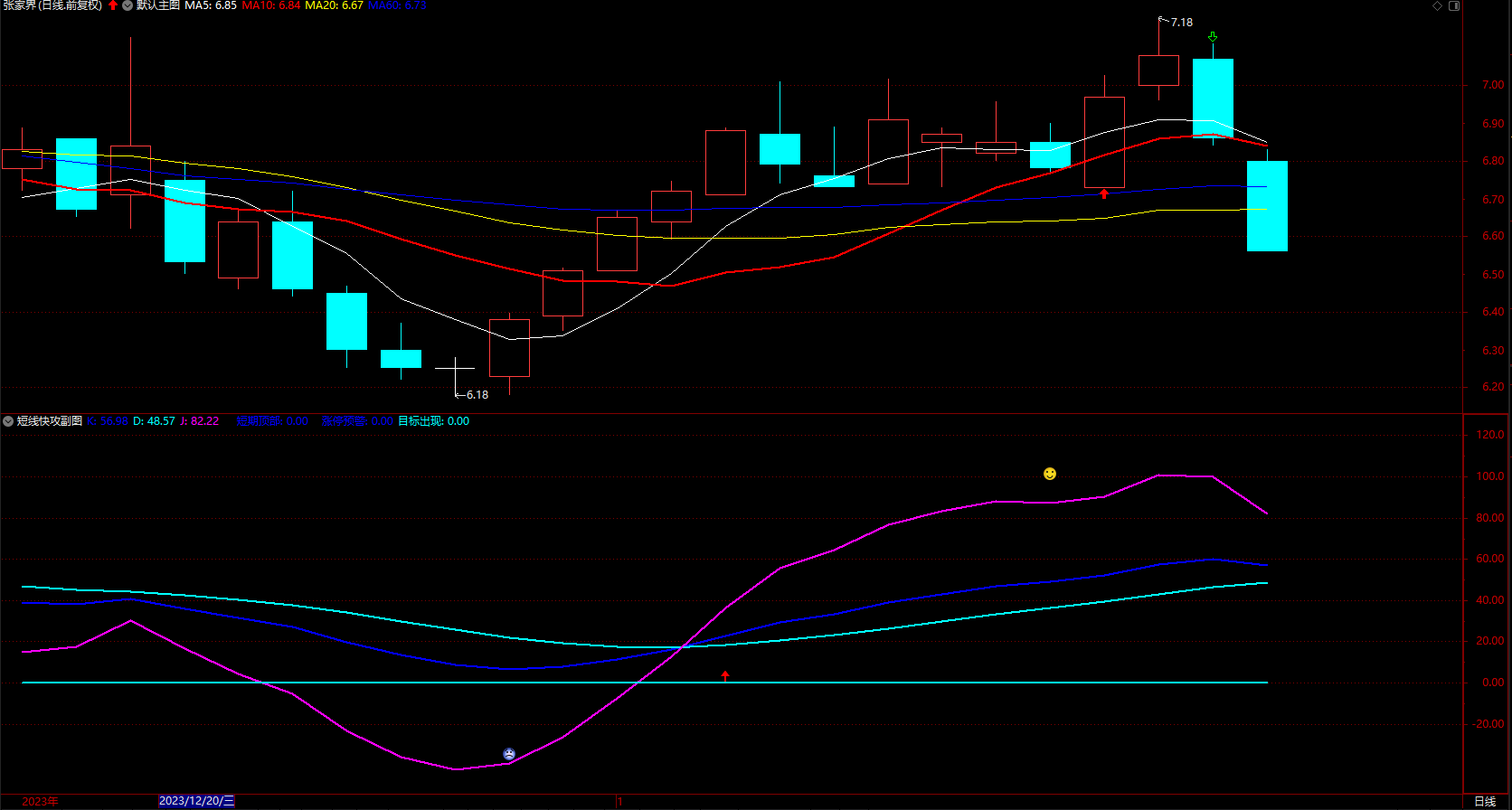Screen dimensions: 1512x810
Task: Click the red buy arrow under main-chart candle
Action: click(1104, 193)
